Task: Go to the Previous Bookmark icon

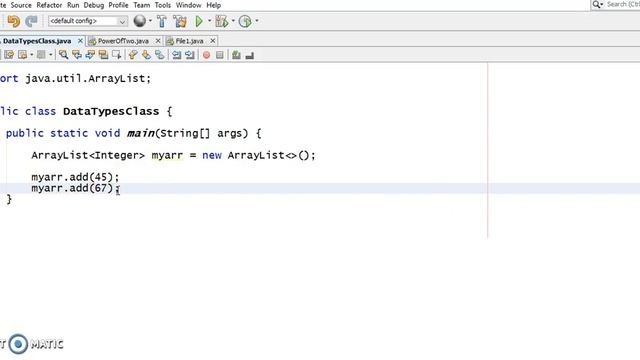Action: 133,55
